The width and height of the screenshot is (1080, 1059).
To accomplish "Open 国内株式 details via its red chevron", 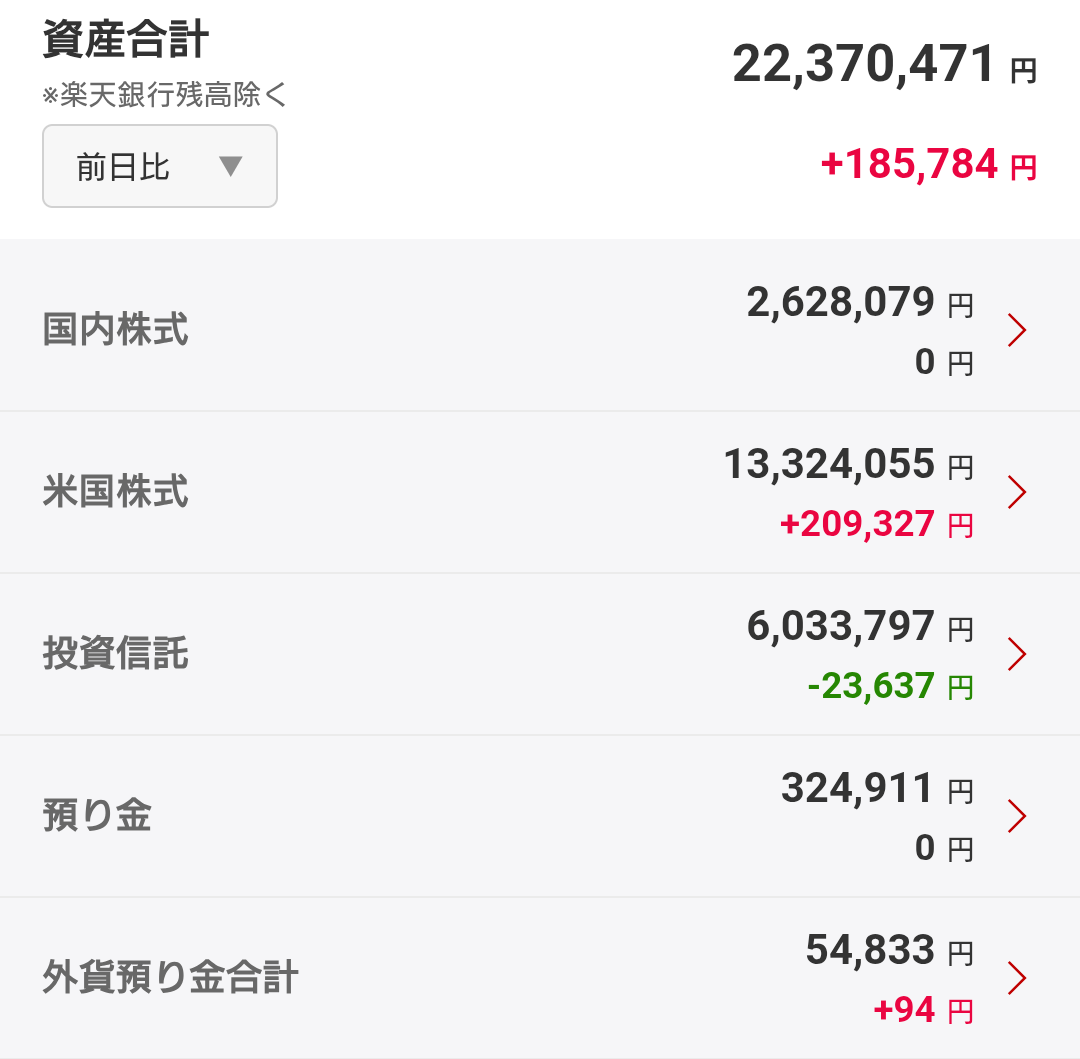I will (x=1017, y=331).
